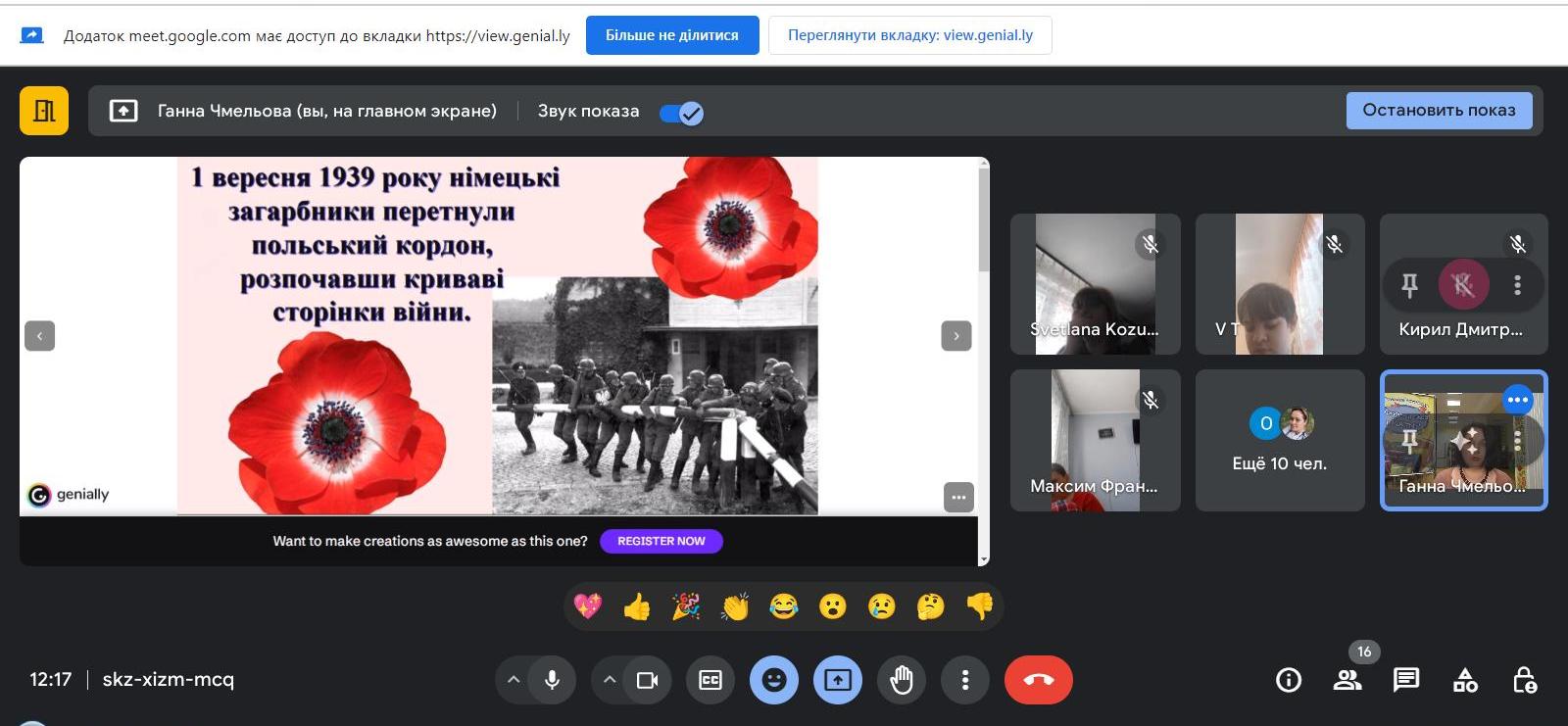Toggle the Звук показа switch
The height and width of the screenshot is (726, 1568).
coord(681,114)
